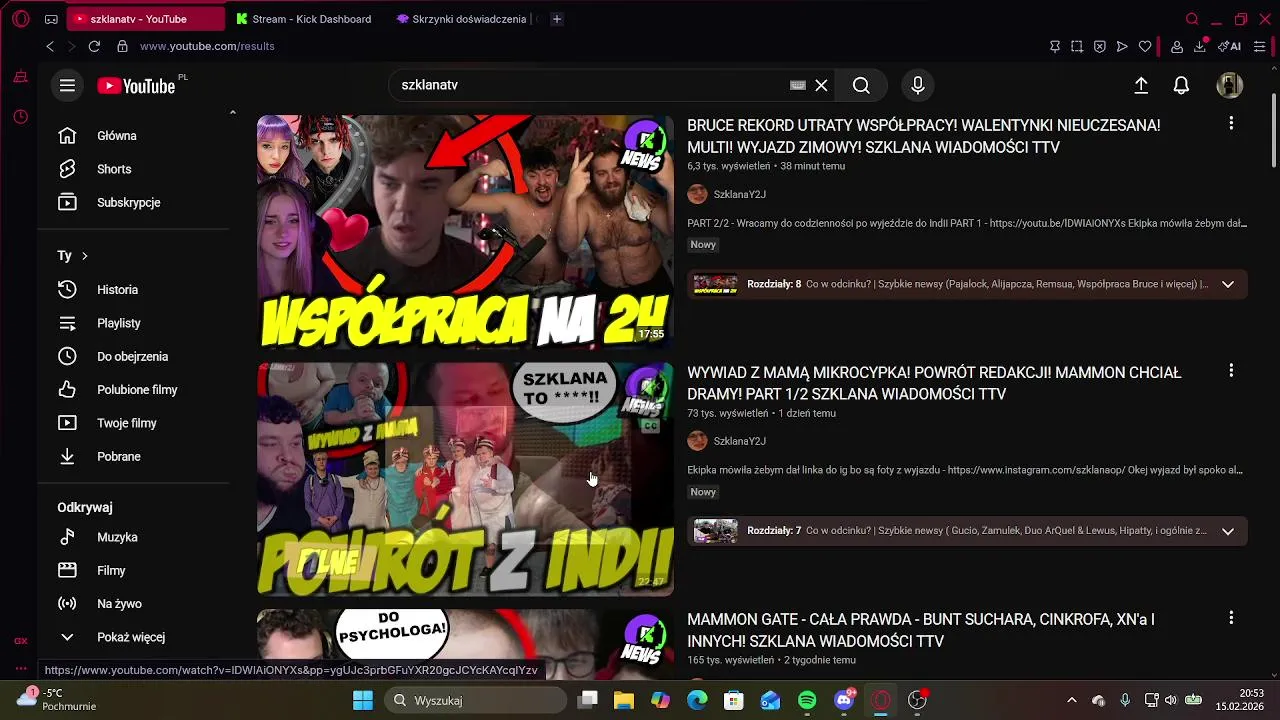Open Opera tab search magnifier
The height and width of the screenshot is (720, 1280).
(x=1192, y=19)
